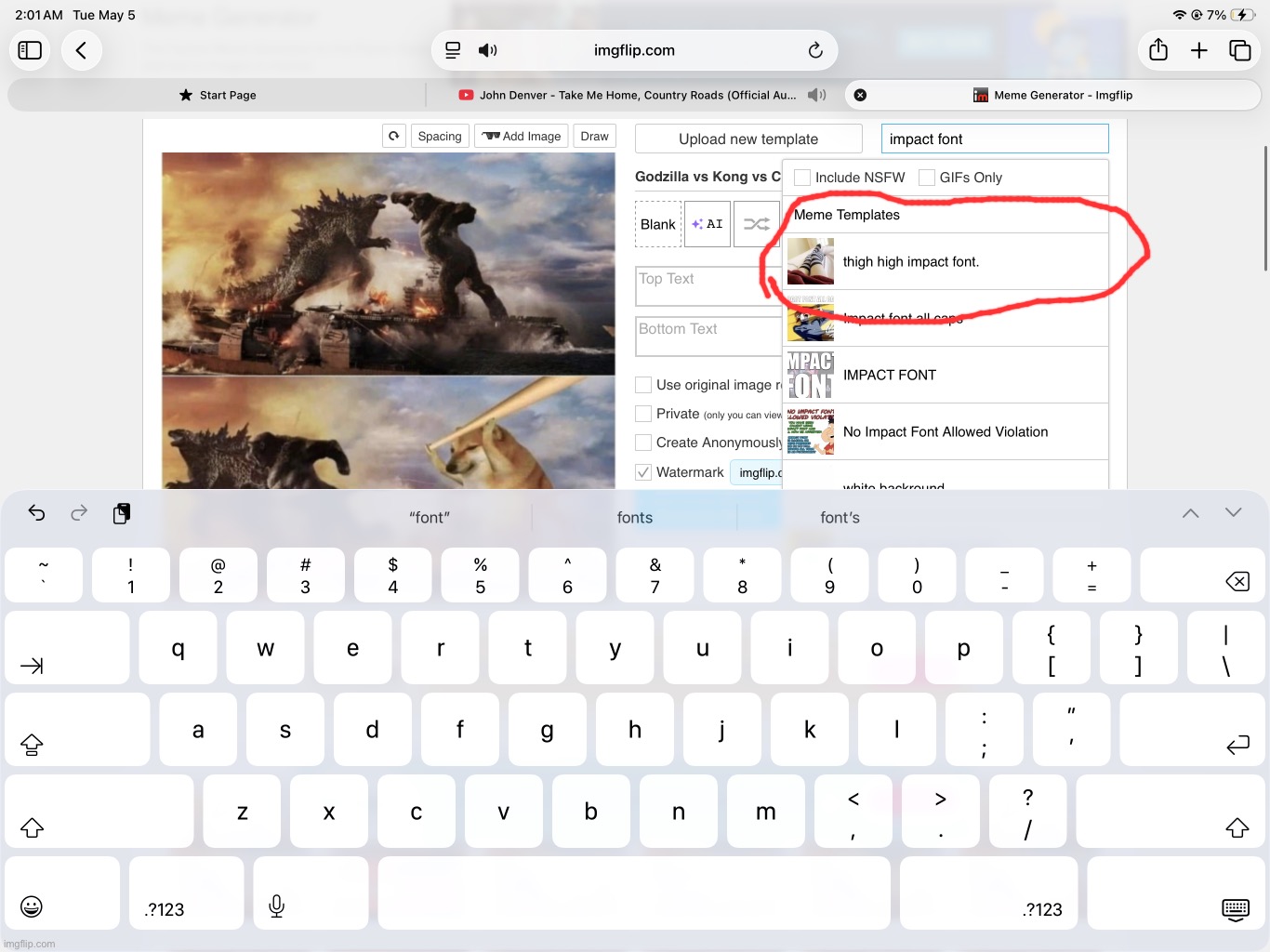Toggle the Safari sidebar icon

(30, 50)
